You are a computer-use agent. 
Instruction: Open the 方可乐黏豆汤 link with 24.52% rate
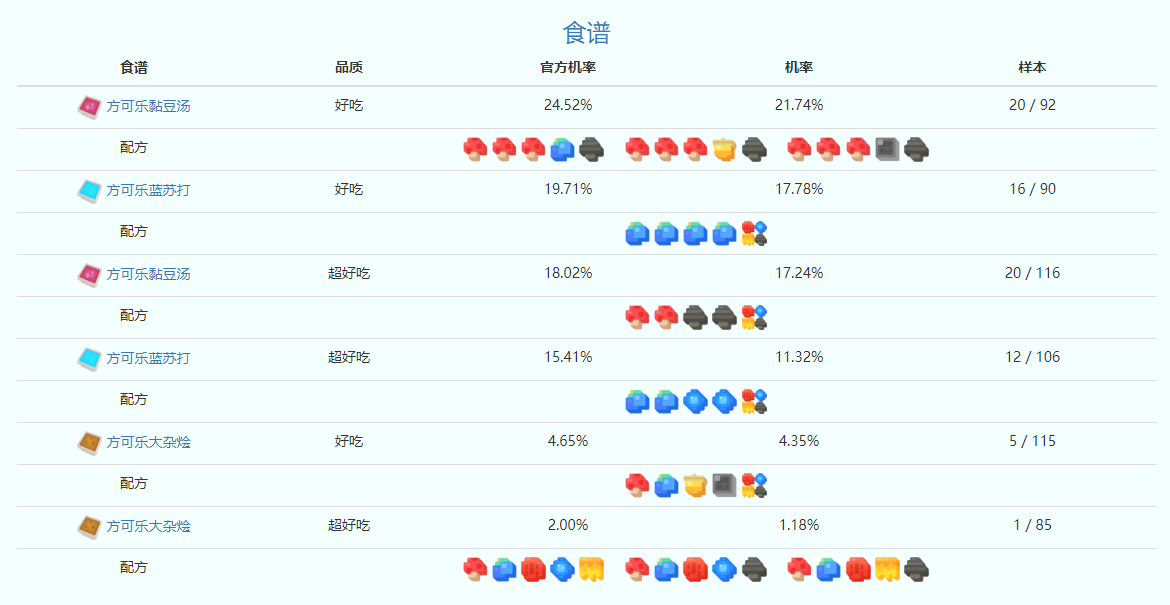tap(148, 106)
